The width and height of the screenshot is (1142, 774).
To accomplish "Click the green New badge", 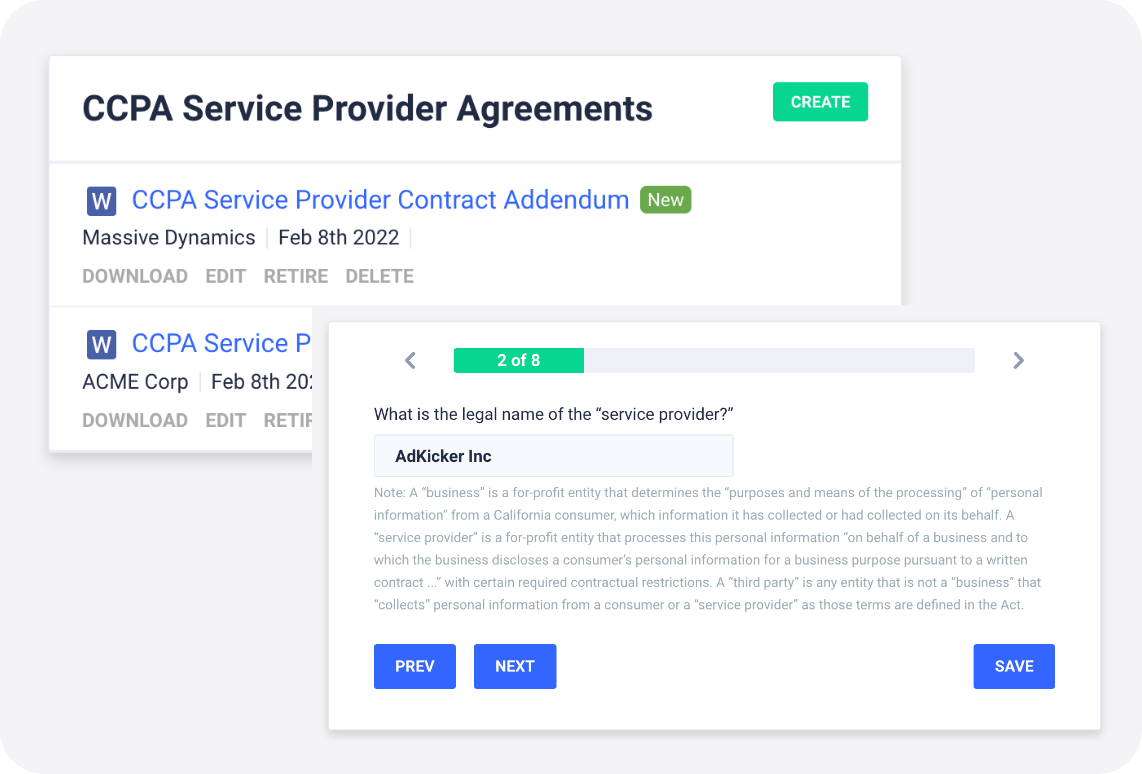I will 665,200.
